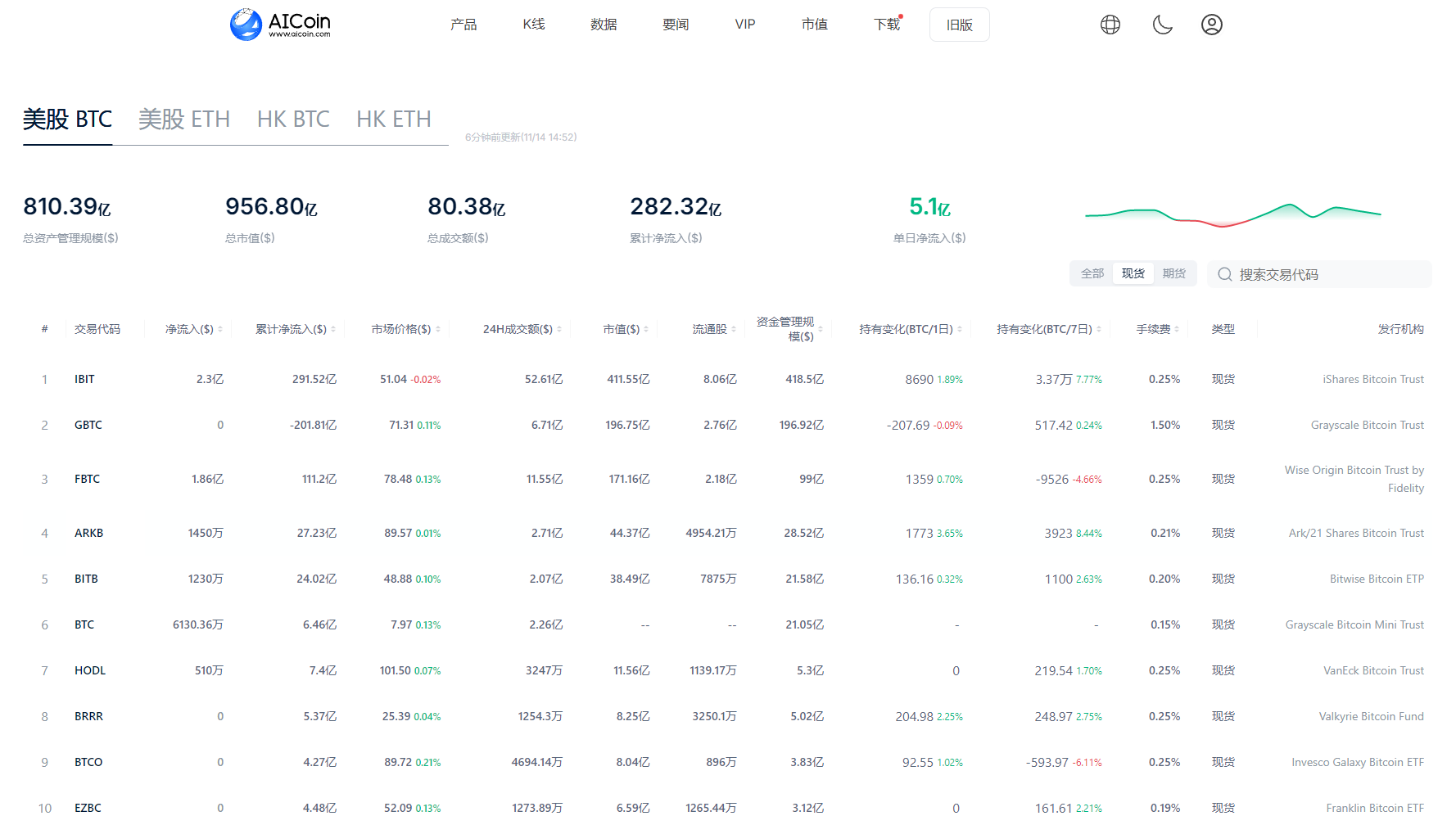Click the 发行机构 column header
The width and height of the screenshot is (1456, 825).
pyautogui.click(x=1400, y=329)
